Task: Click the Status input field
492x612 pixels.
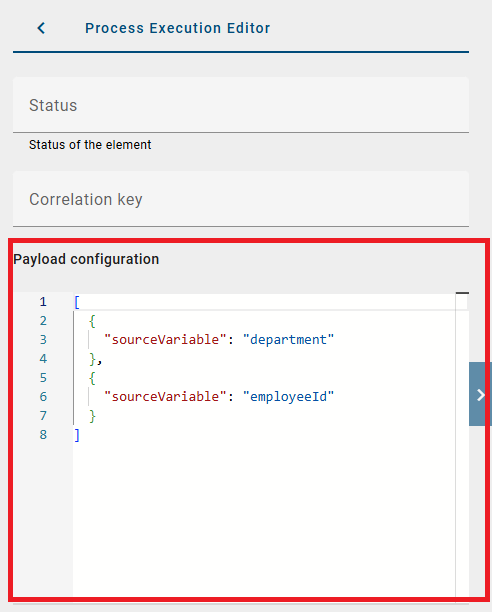Action: pos(241,105)
